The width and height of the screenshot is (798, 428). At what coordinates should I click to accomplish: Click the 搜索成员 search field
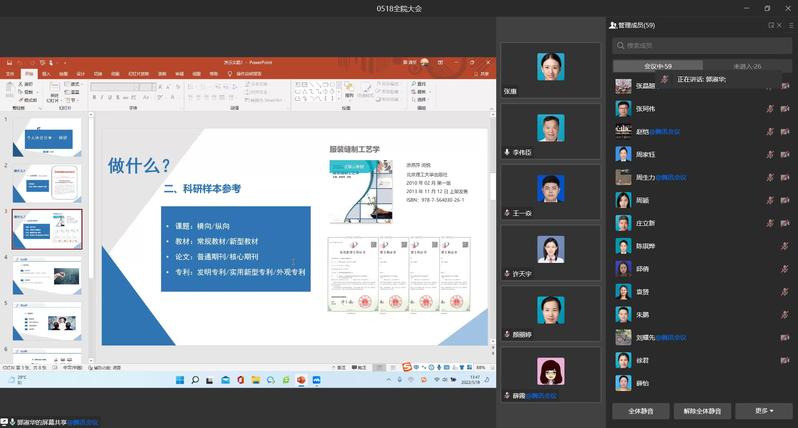[700, 45]
